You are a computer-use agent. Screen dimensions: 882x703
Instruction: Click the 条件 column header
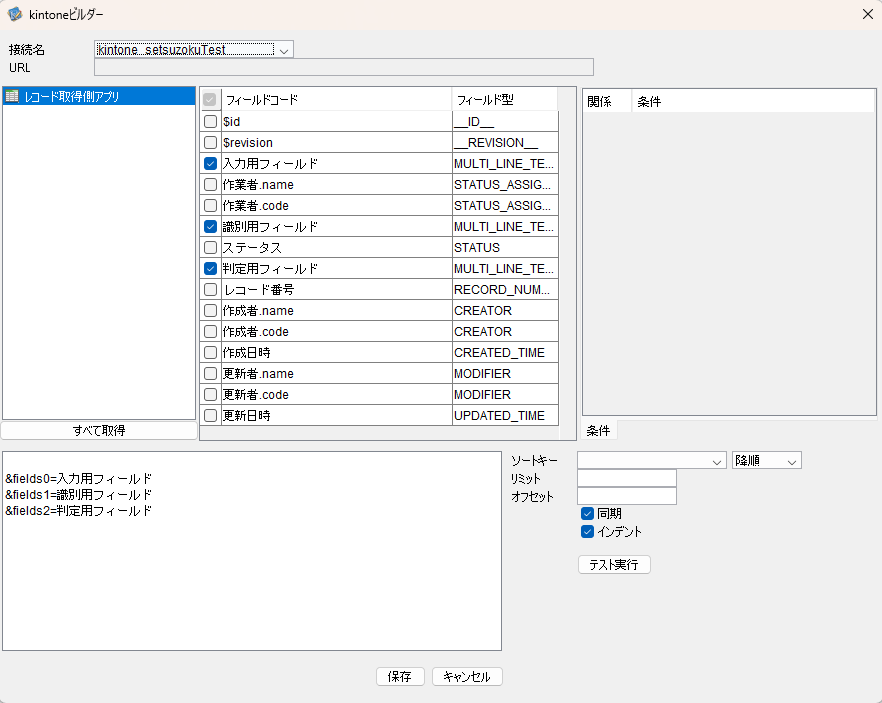pos(753,101)
